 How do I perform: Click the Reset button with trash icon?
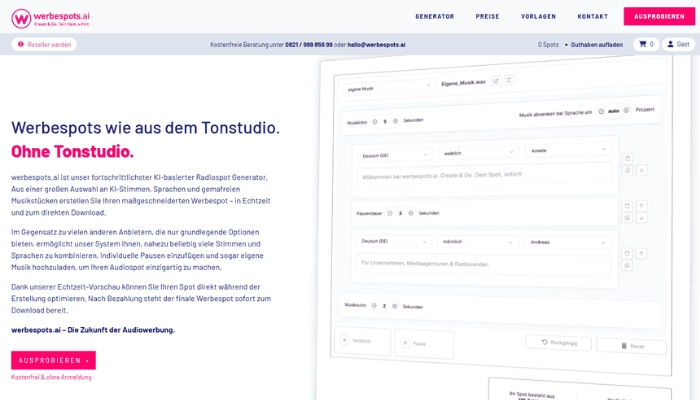632,346
